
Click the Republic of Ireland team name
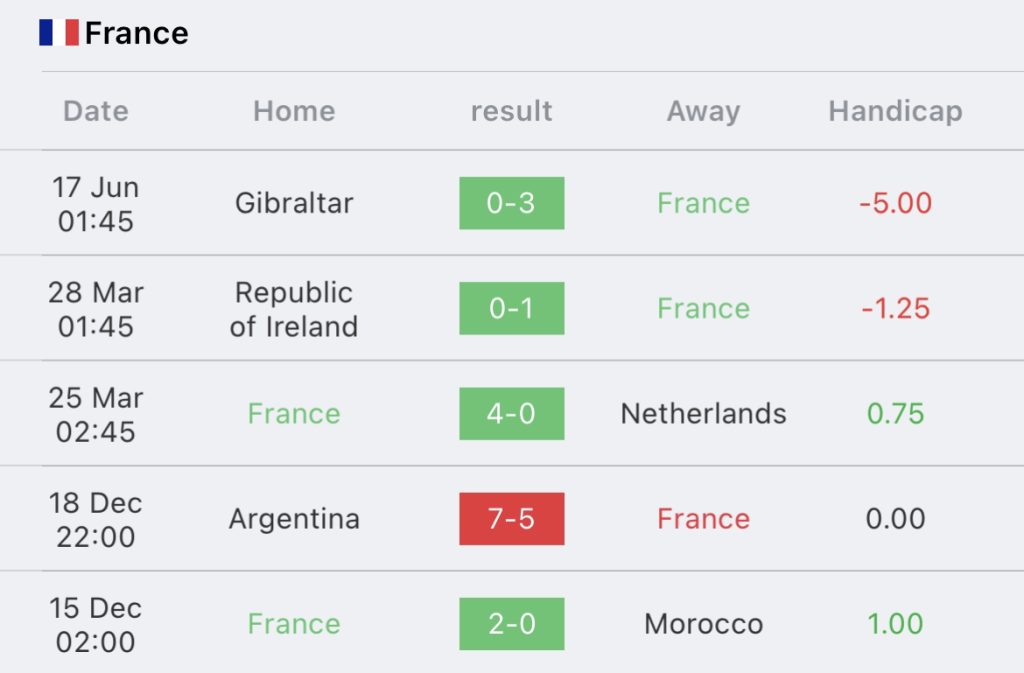click(x=294, y=309)
